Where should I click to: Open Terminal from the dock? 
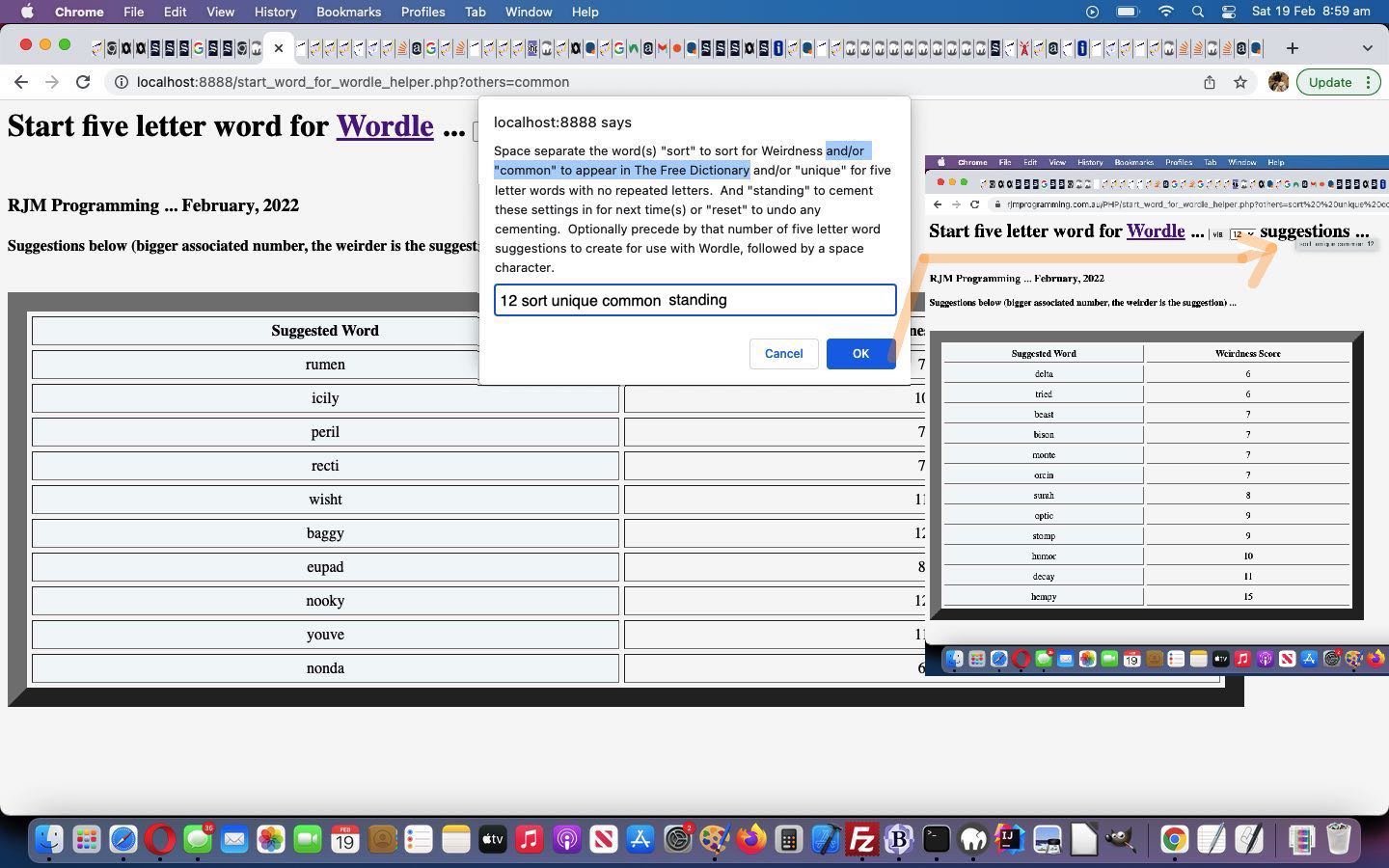pos(936,840)
